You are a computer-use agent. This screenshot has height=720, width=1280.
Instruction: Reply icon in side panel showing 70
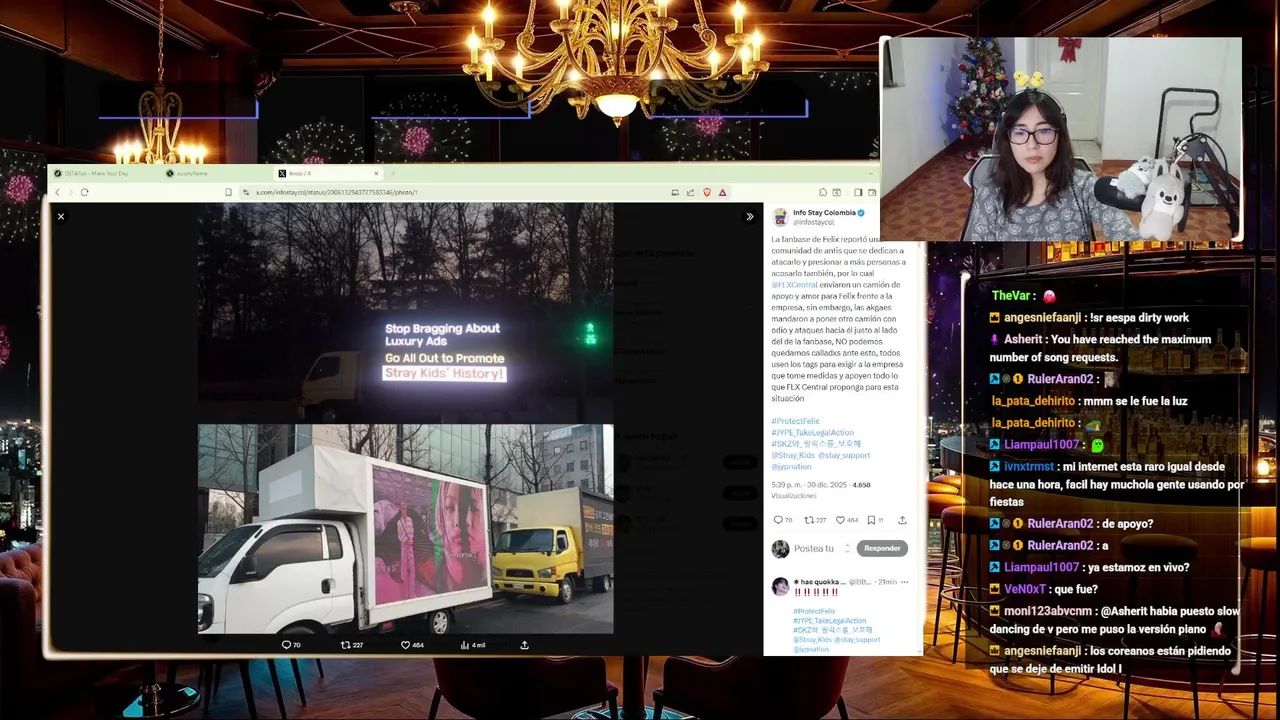(782, 520)
